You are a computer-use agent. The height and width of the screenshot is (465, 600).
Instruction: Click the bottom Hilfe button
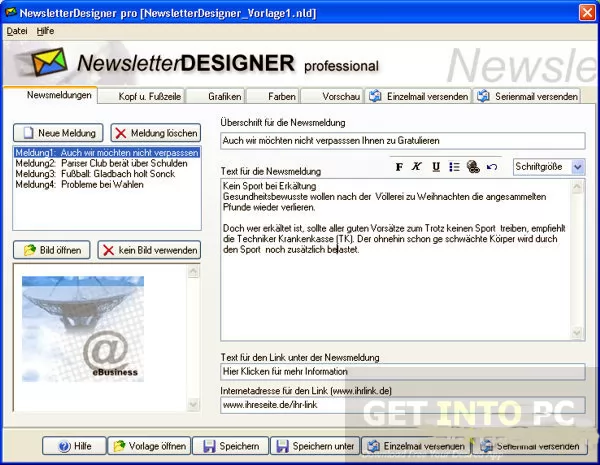(x=74, y=446)
